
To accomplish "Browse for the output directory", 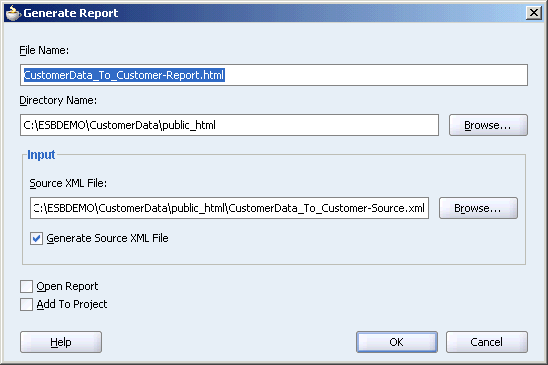I will point(488,125).
